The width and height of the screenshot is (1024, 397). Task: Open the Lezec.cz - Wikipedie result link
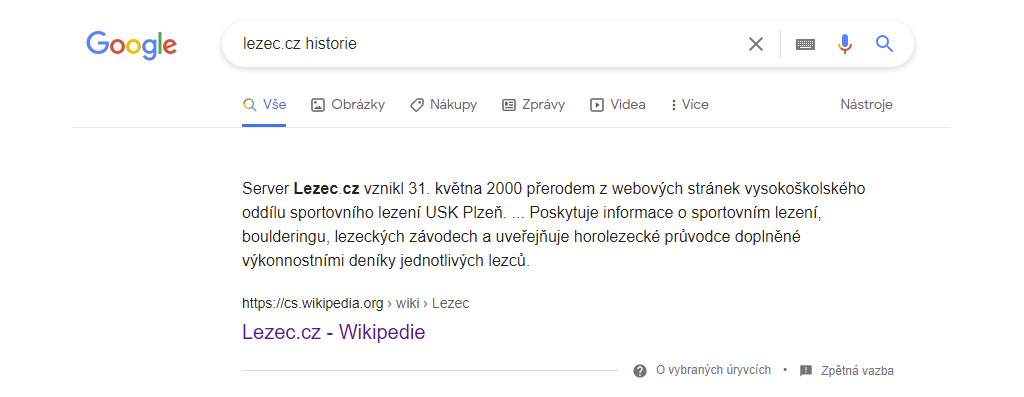334,332
